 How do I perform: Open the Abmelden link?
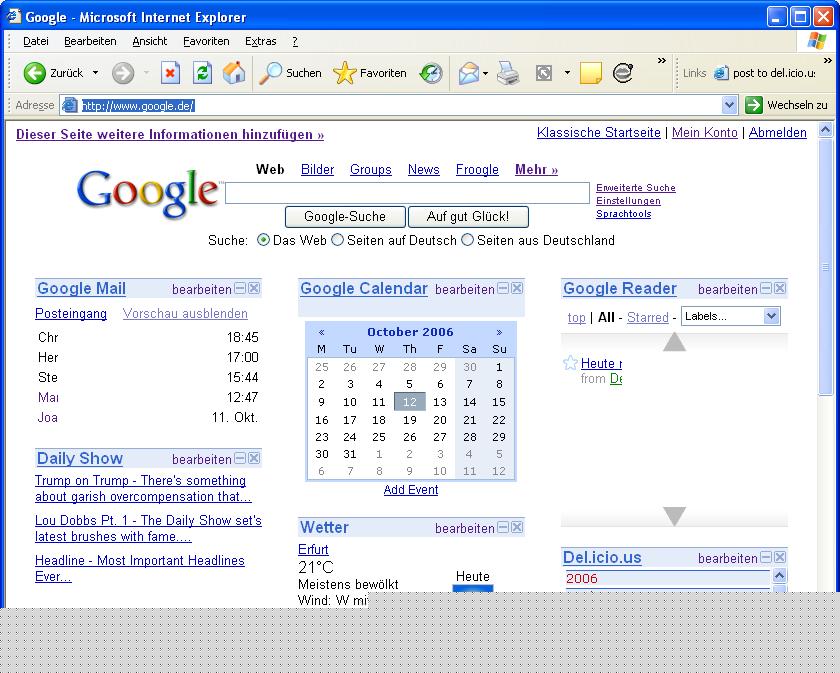tap(777, 132)
